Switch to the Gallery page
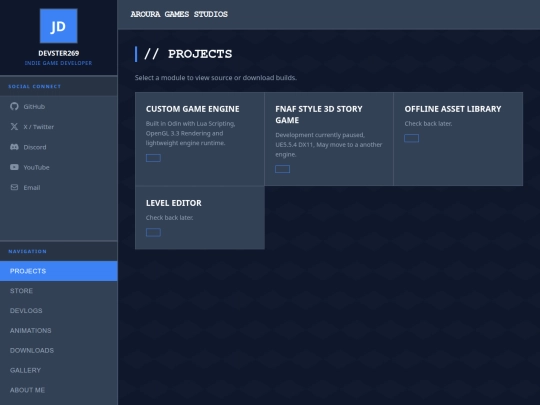540x405 pixels. [x=59, y=370]
